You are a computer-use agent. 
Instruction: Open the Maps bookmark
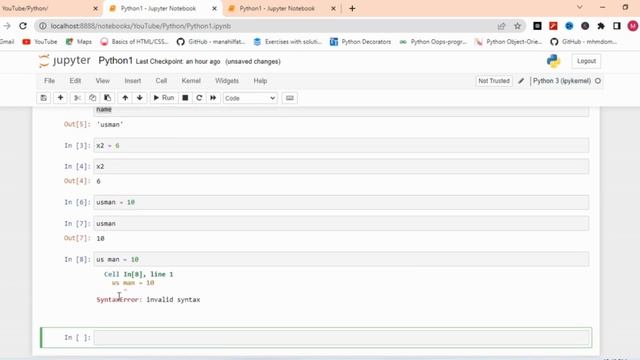pos(79,42)
